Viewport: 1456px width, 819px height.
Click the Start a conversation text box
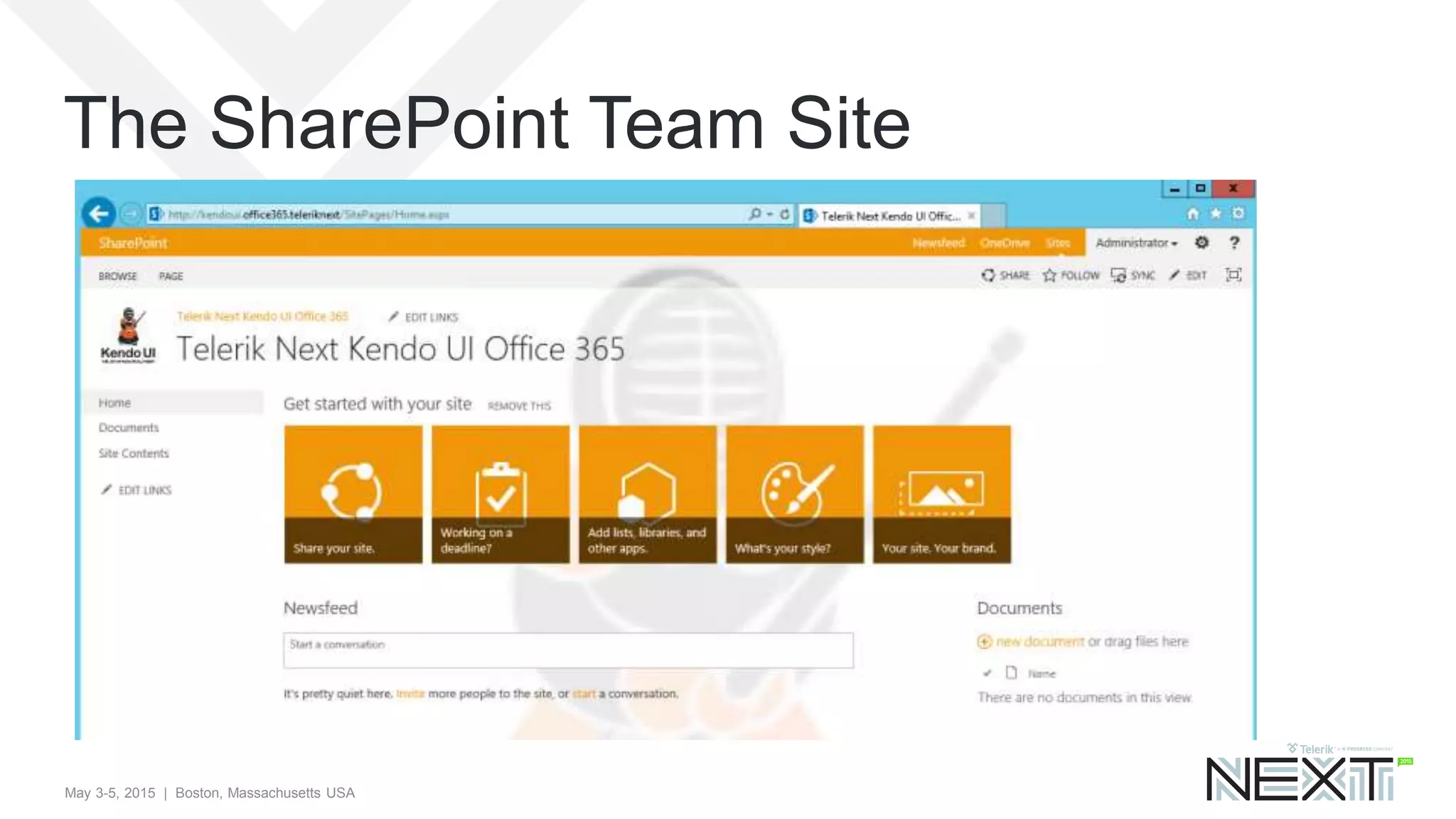pyautogui.click(x=568, y=650)
